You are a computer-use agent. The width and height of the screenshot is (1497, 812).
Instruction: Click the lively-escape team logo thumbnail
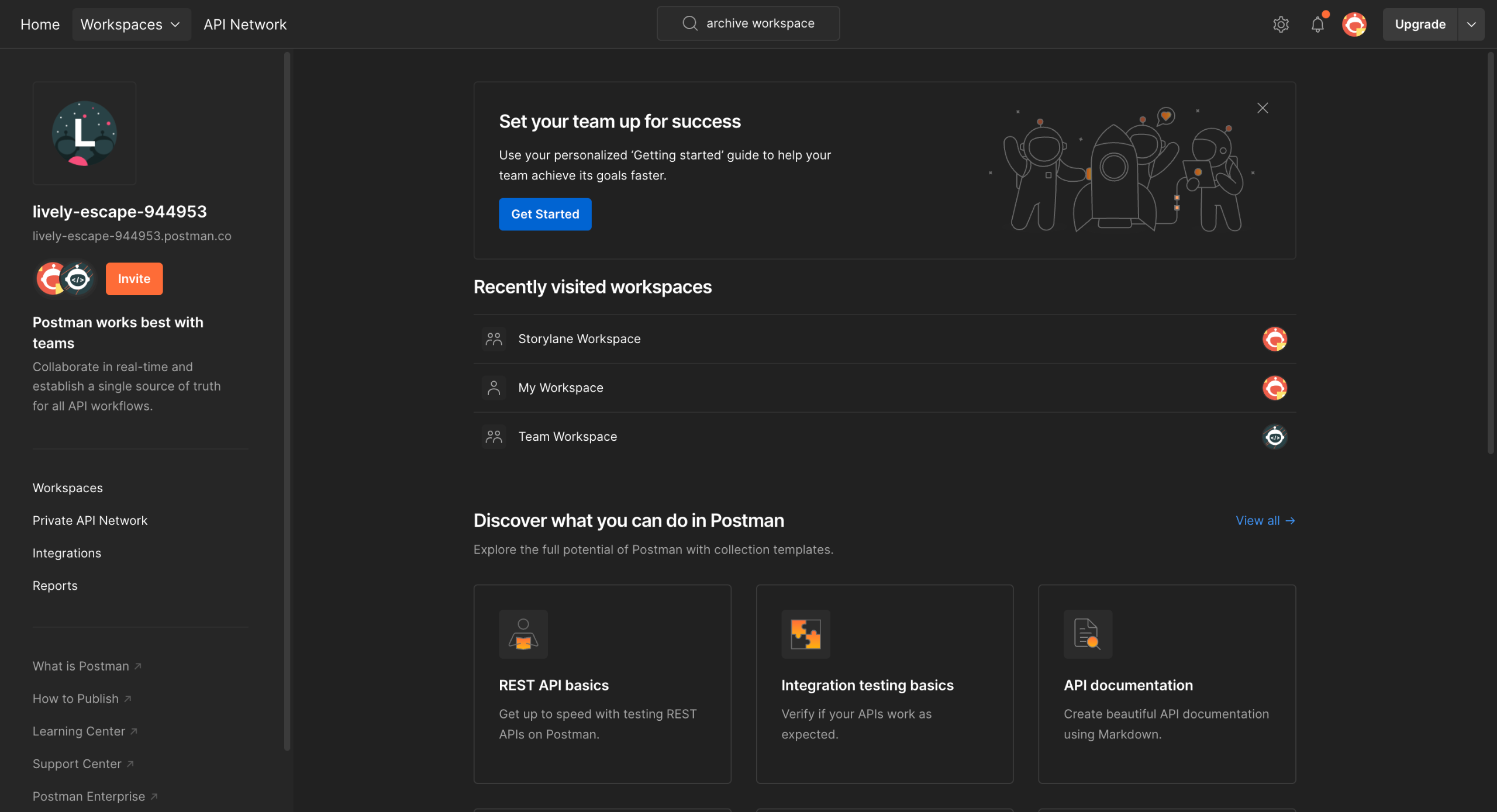click(84, 133)
